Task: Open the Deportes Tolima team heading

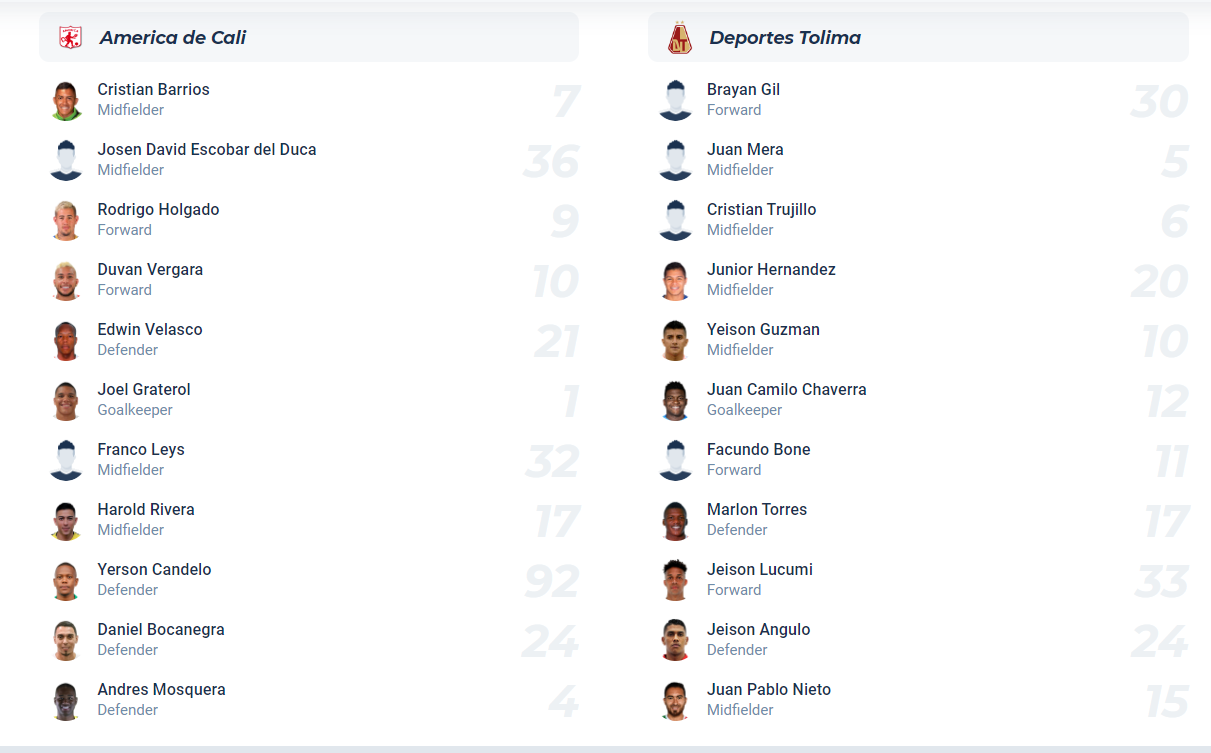Action: click(x=784, y=38)
